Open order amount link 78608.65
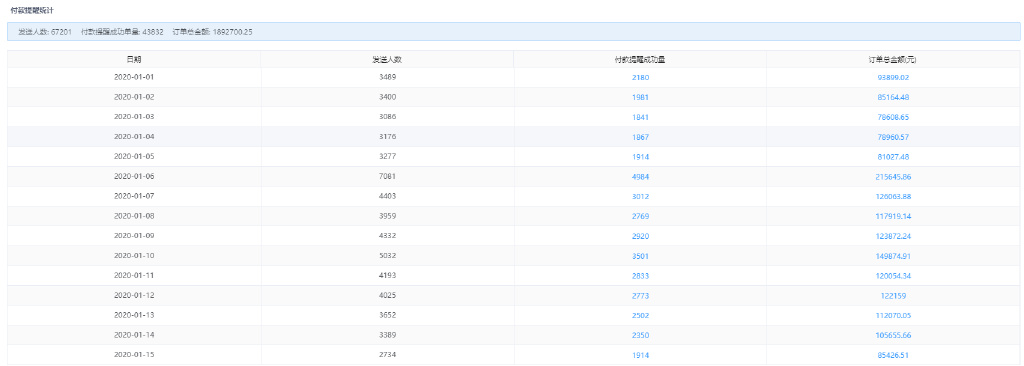The width and height of the screenshot is (1024, 366). point(893,117)
